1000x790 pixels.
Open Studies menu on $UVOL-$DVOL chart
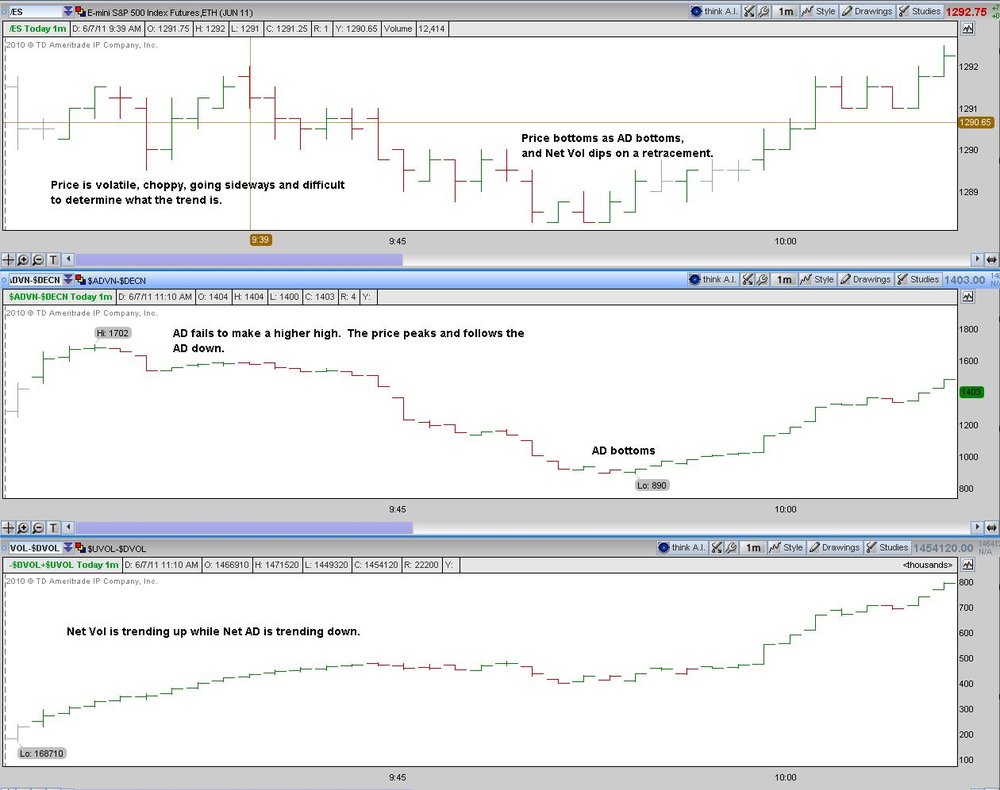pos(887,547)
